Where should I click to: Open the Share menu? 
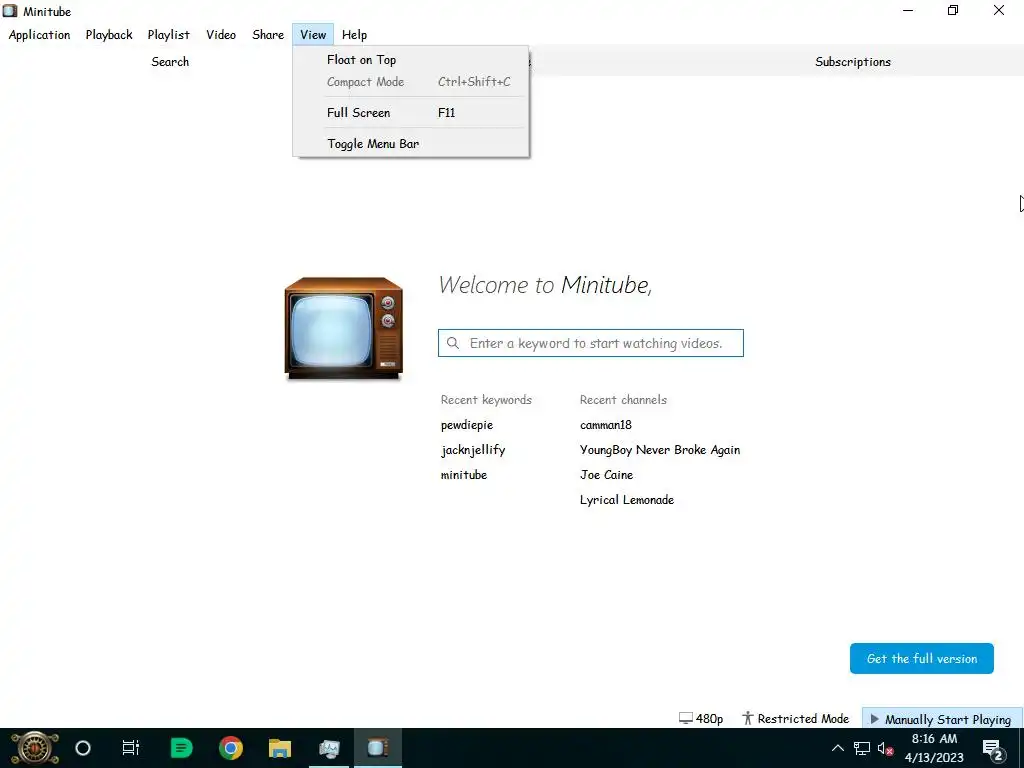[268, 35]
